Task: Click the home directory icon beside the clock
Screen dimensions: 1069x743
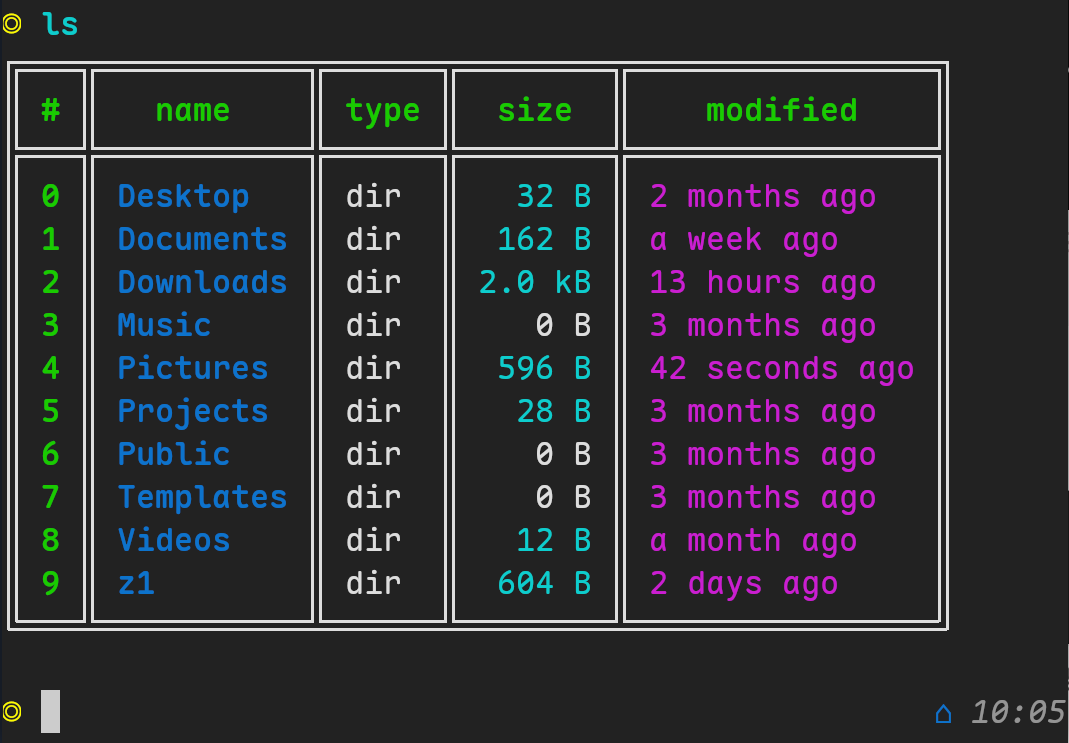Action: tap(944, 714)
